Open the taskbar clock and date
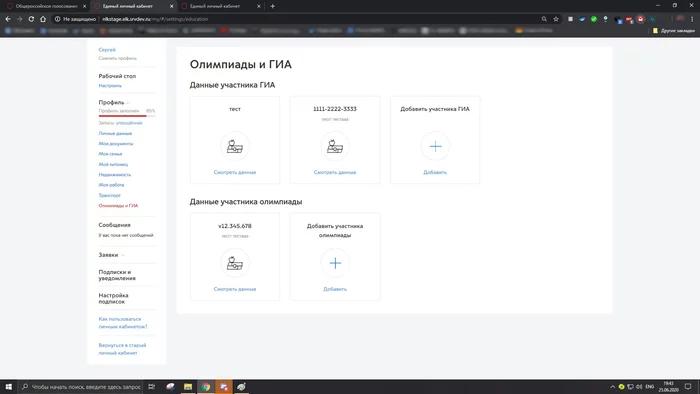Viewport: 700px width, 394px height. tap(668, 387)
